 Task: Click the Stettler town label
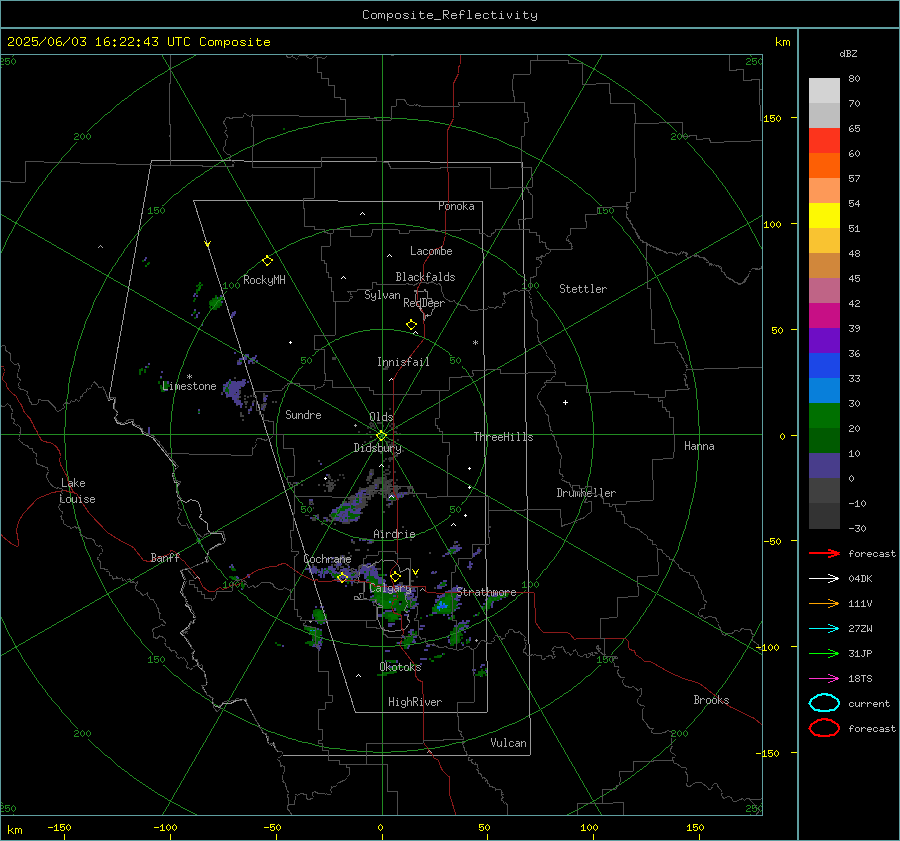click(x=583, y=289)
